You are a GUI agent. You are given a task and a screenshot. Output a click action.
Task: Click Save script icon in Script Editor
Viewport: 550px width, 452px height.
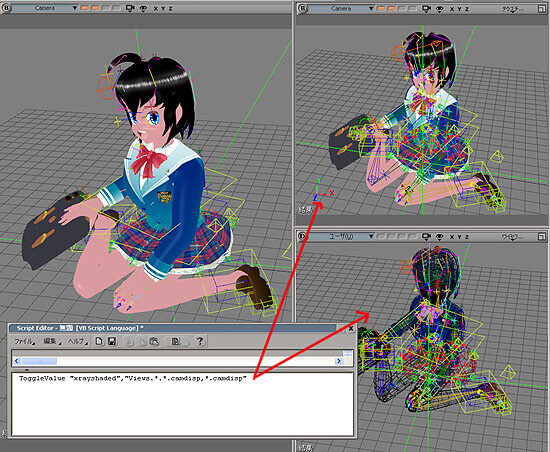point(112,341)
